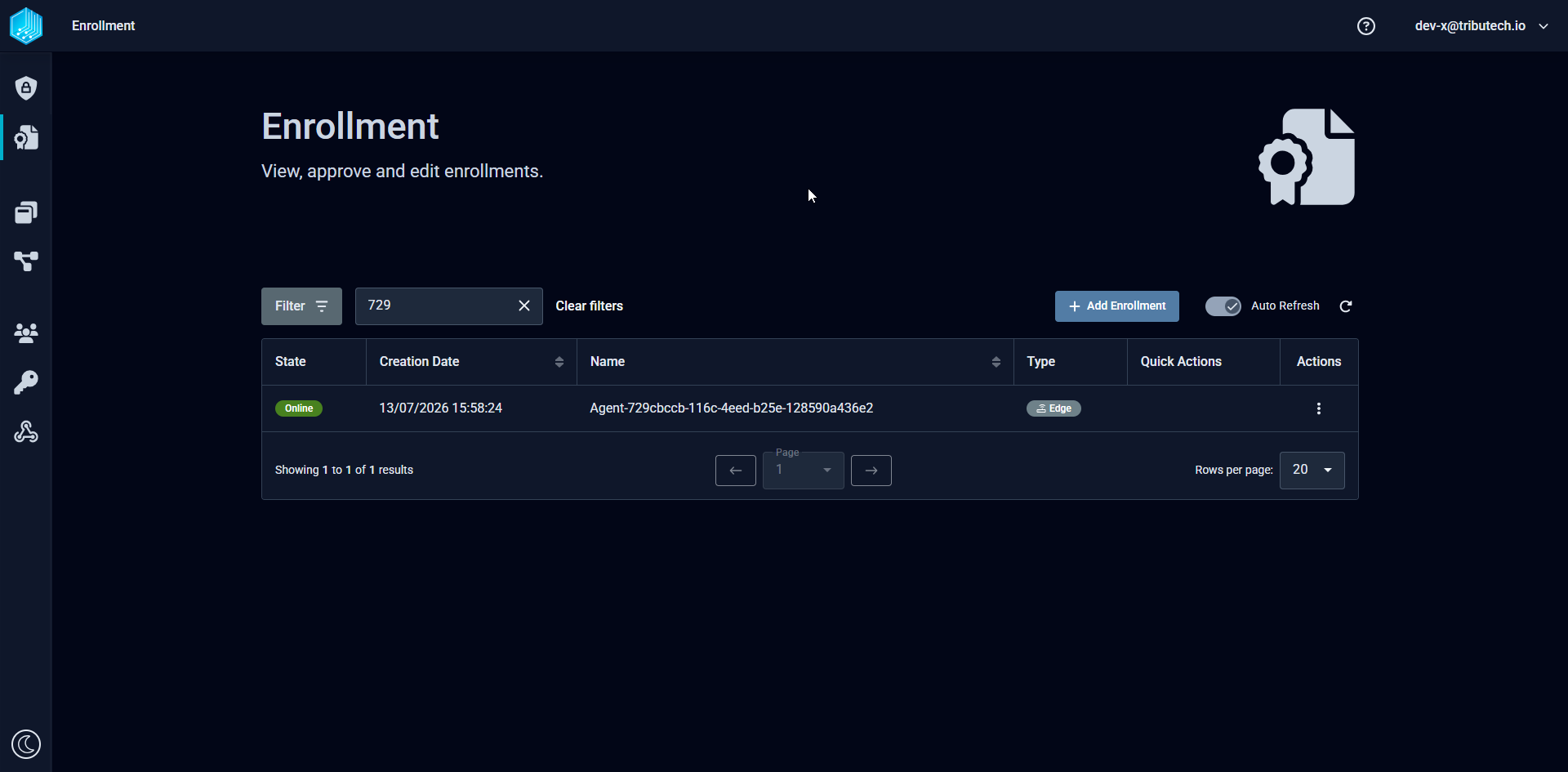Open the node graph sidebar page
This screenshot has height=772, width=1568.
tap(26, 261)
